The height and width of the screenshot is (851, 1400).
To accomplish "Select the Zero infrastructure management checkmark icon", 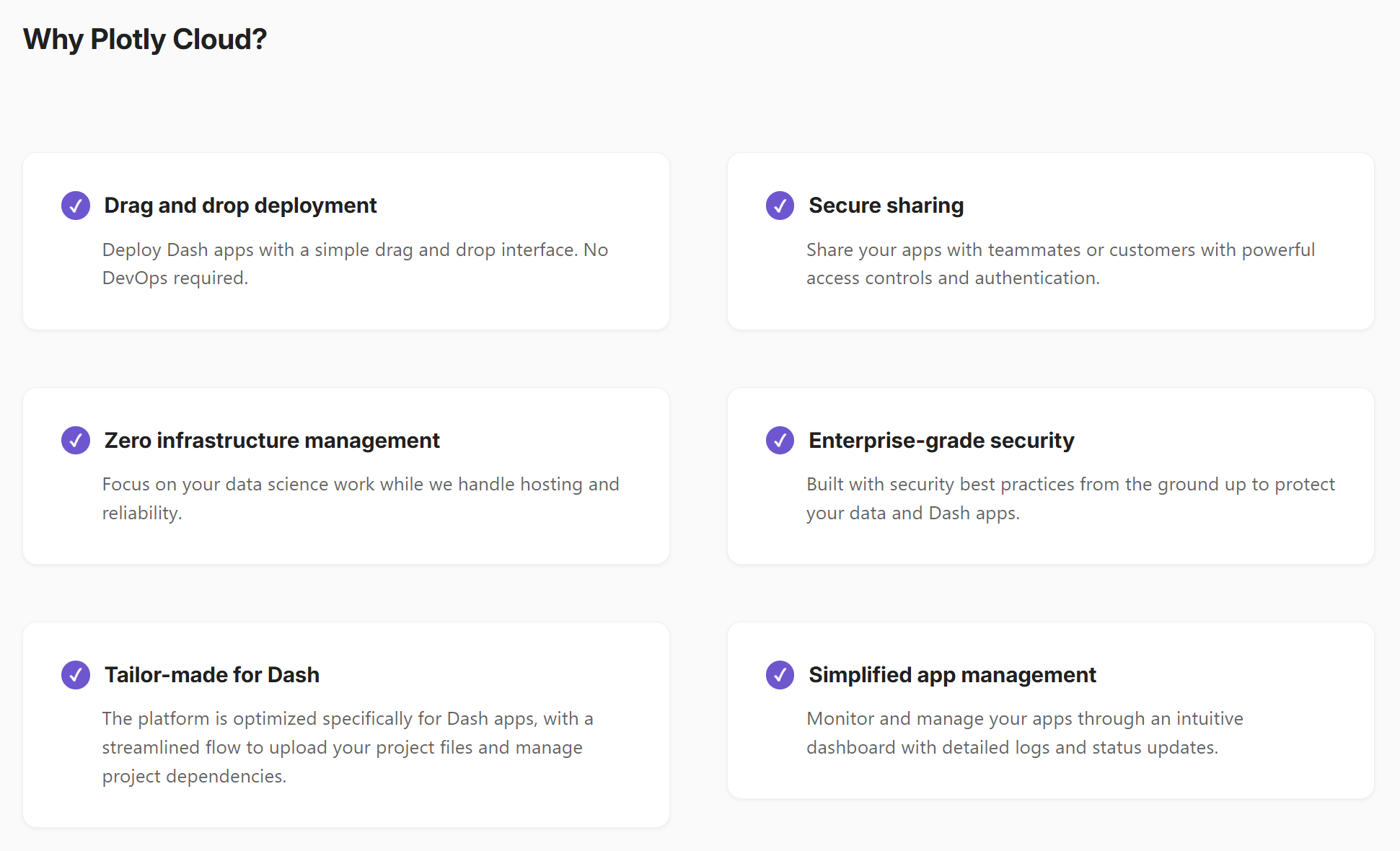I will click(x=76, y=440).
